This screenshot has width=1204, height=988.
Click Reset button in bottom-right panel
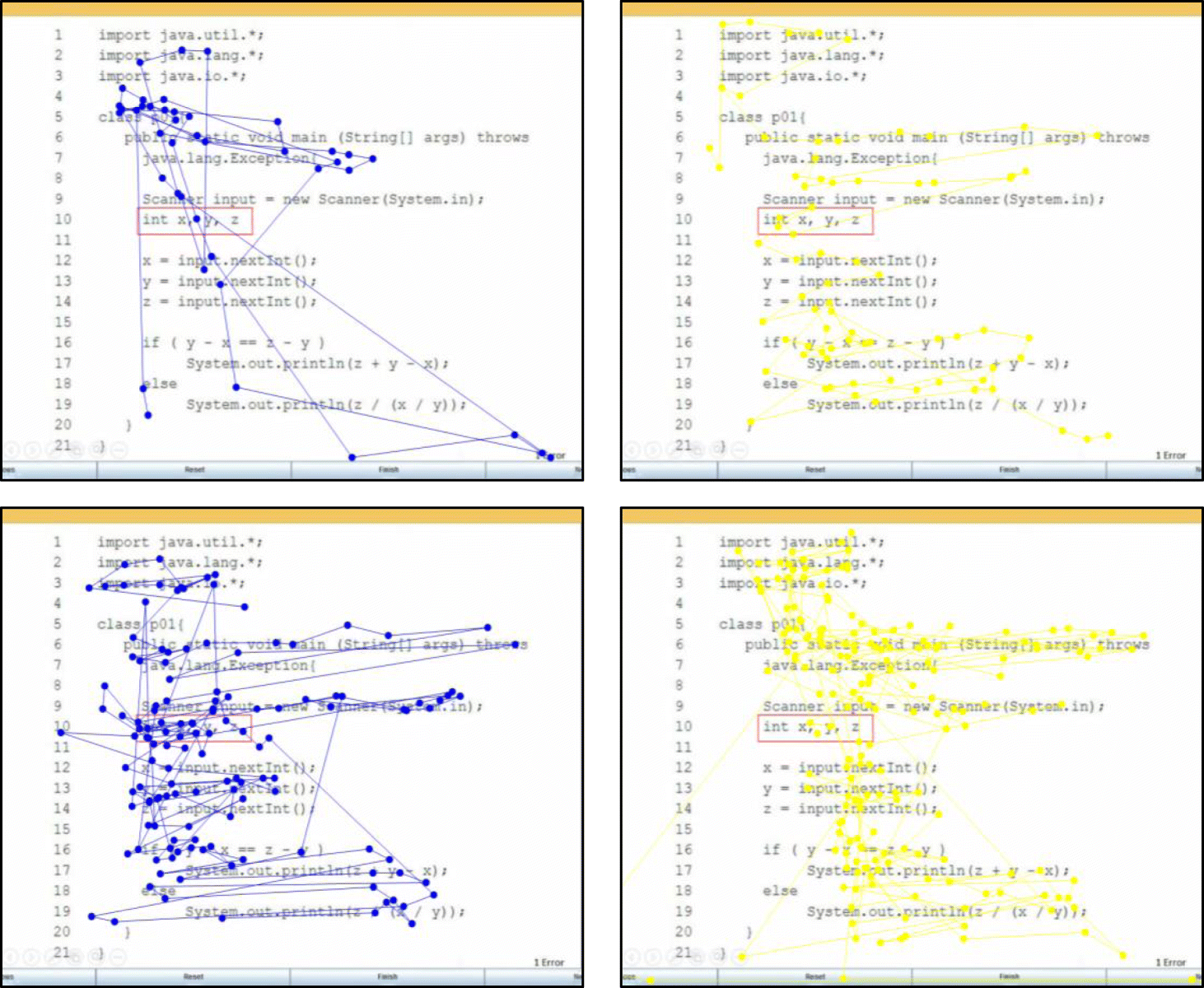pos(815,976)
